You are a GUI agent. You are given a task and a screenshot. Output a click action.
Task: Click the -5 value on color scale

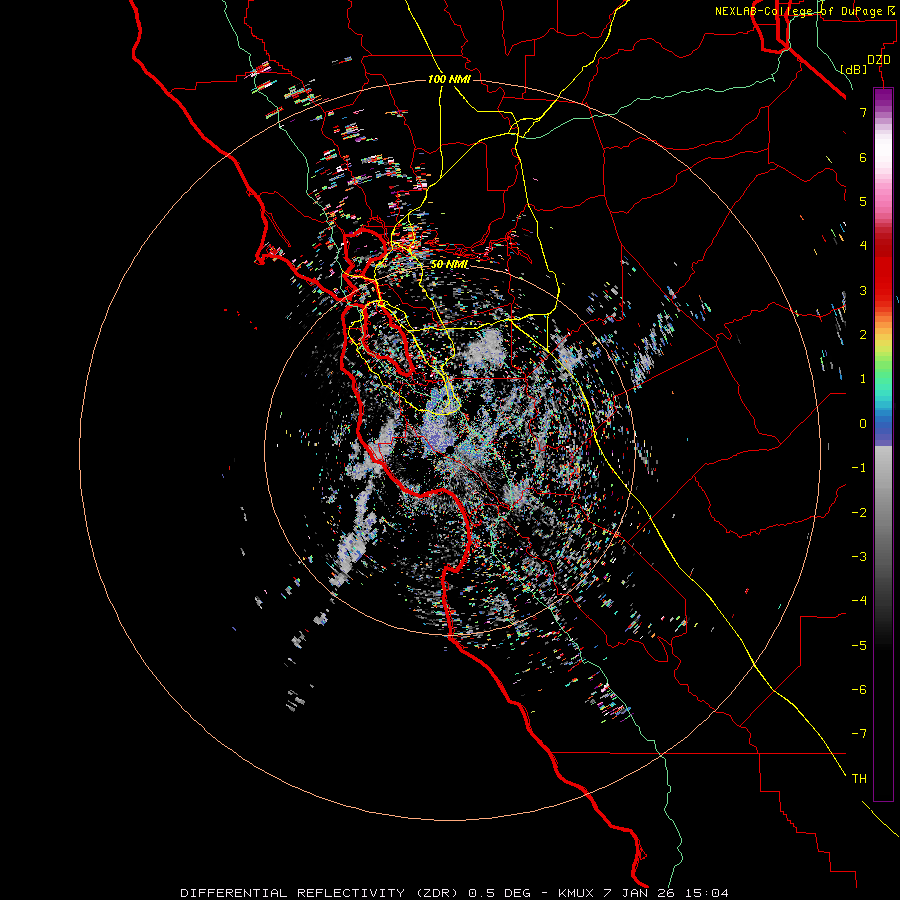[x=859, y=646]
